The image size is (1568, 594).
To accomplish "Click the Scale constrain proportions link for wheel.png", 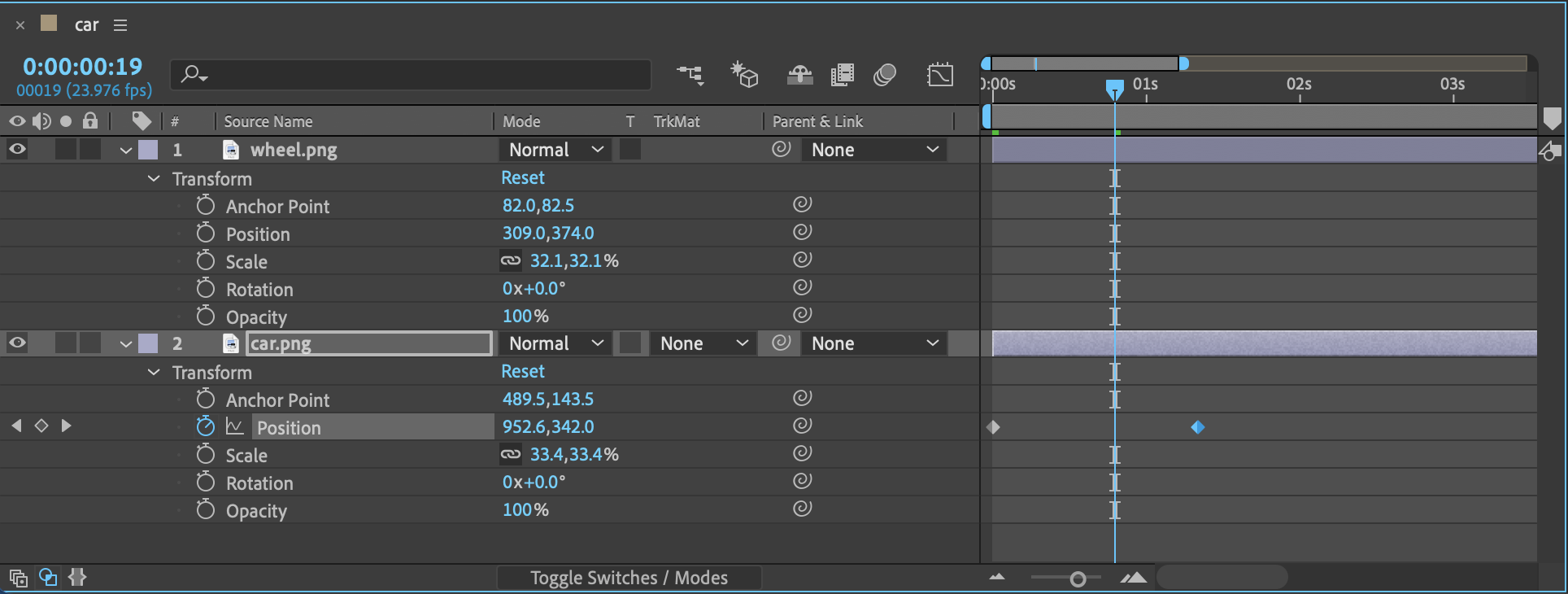I will 511,261.
